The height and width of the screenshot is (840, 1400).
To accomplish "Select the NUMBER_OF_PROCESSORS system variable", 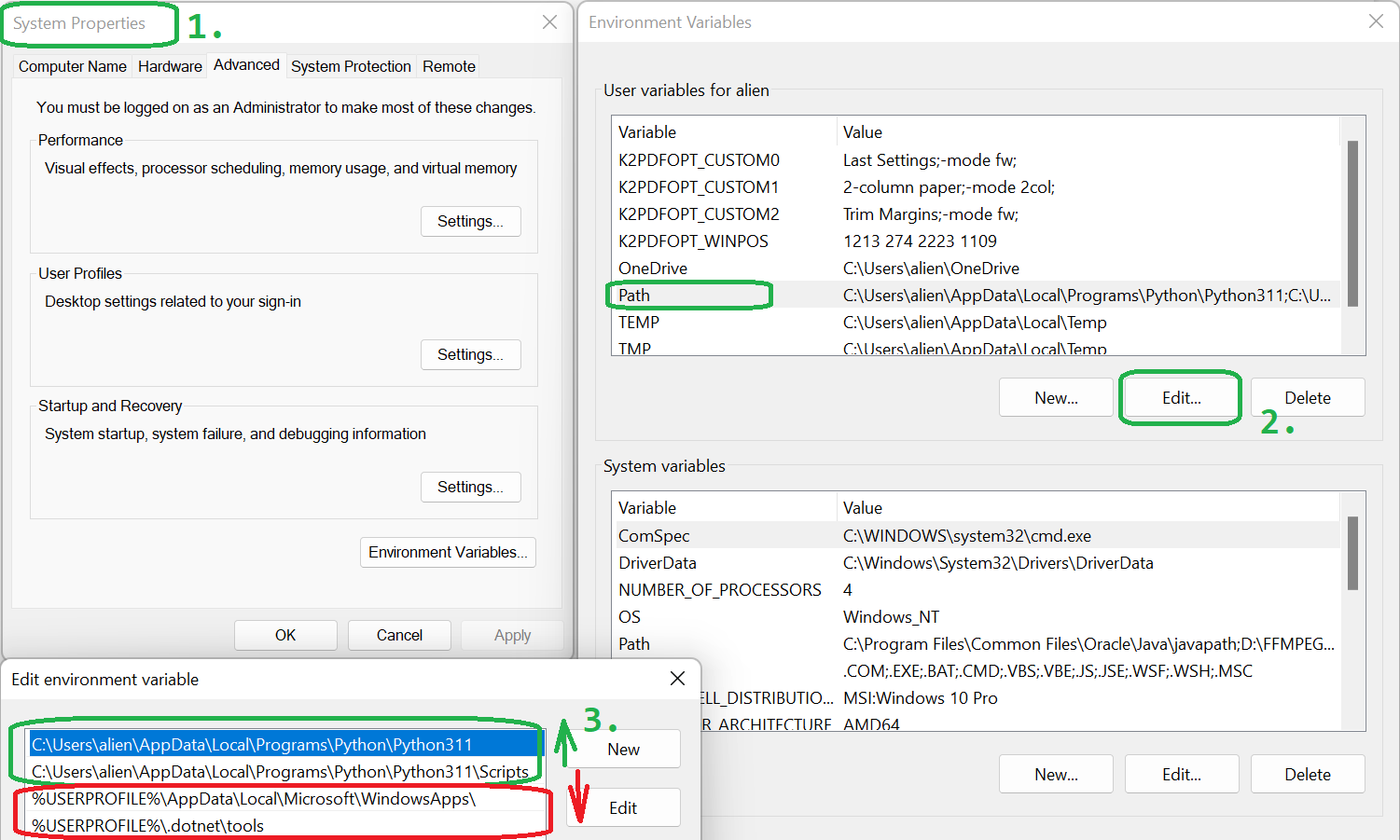I will coord(976,590).
